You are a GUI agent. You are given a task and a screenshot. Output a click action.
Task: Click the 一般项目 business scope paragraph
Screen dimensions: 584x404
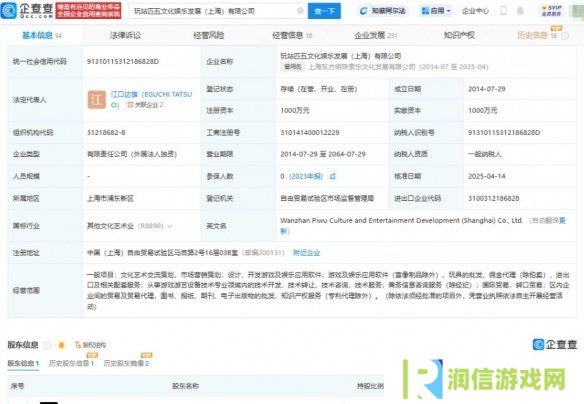click(328, 291)
